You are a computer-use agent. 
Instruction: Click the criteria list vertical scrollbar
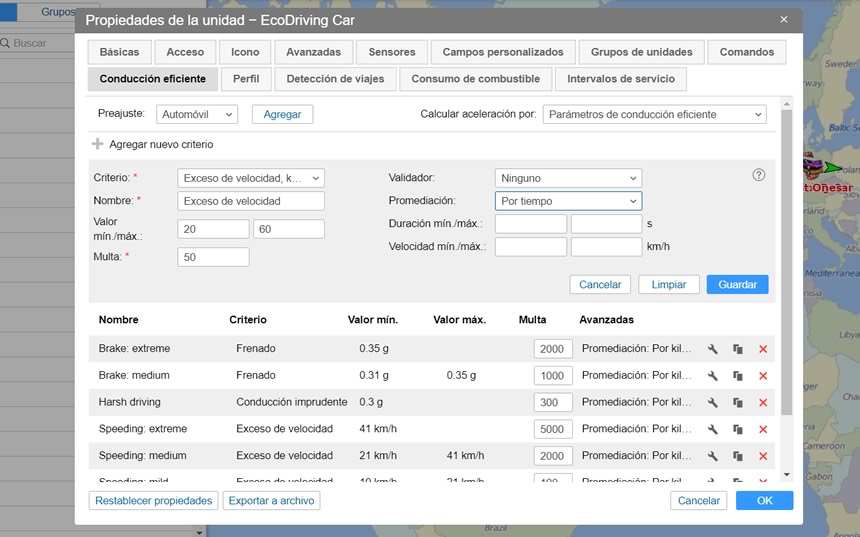786,300
